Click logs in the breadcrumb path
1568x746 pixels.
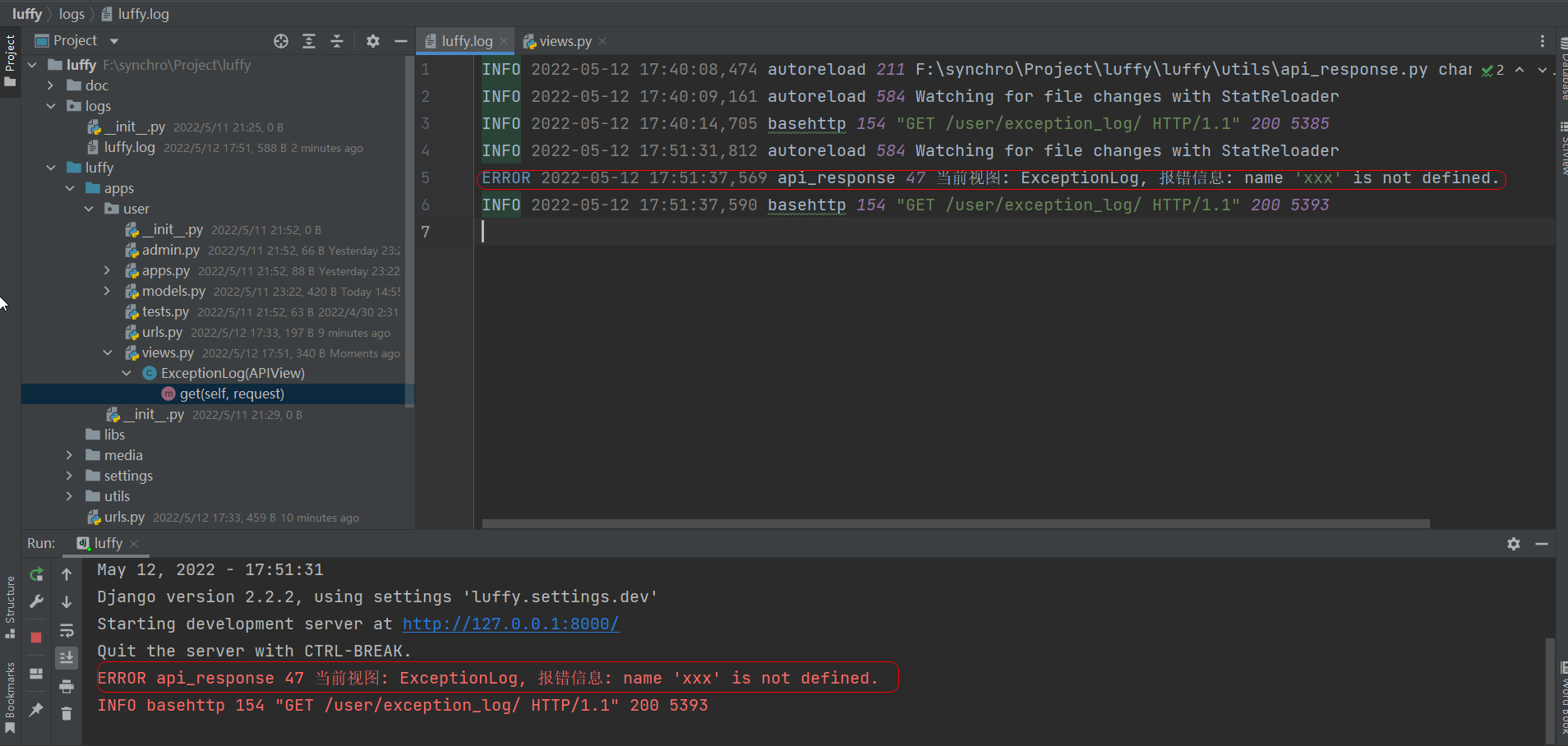[x=71, y=14]
